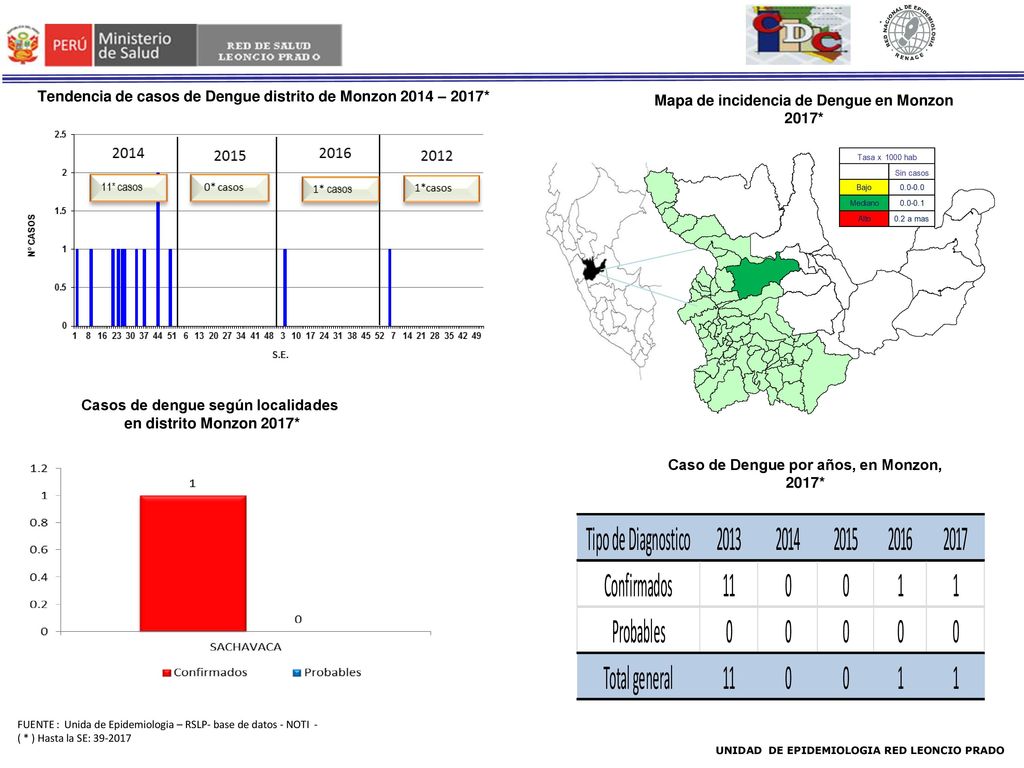1024x768 pixels.
Task: Click the red Confirmados legend marker
Action: click(167, 673)
